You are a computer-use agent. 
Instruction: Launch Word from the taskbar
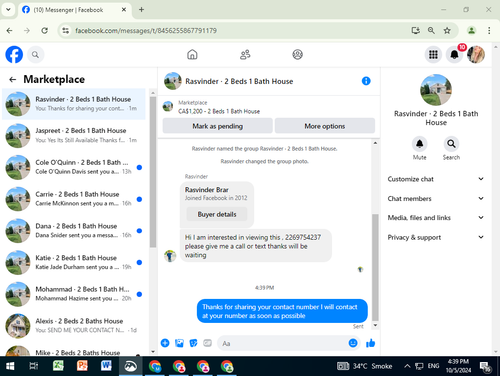coord(106,366)
